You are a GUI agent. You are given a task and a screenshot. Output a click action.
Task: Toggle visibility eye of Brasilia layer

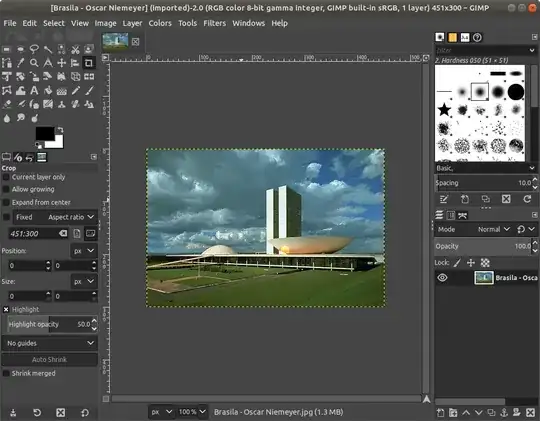point(443,278)
